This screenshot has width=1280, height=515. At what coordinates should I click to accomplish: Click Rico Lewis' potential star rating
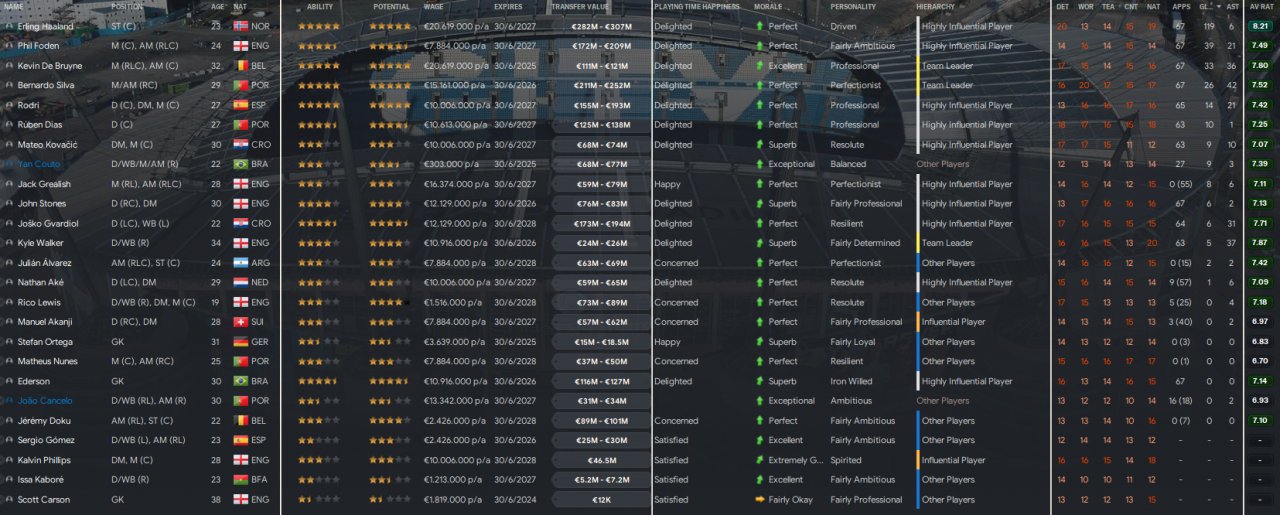click(x=388, y=302)
